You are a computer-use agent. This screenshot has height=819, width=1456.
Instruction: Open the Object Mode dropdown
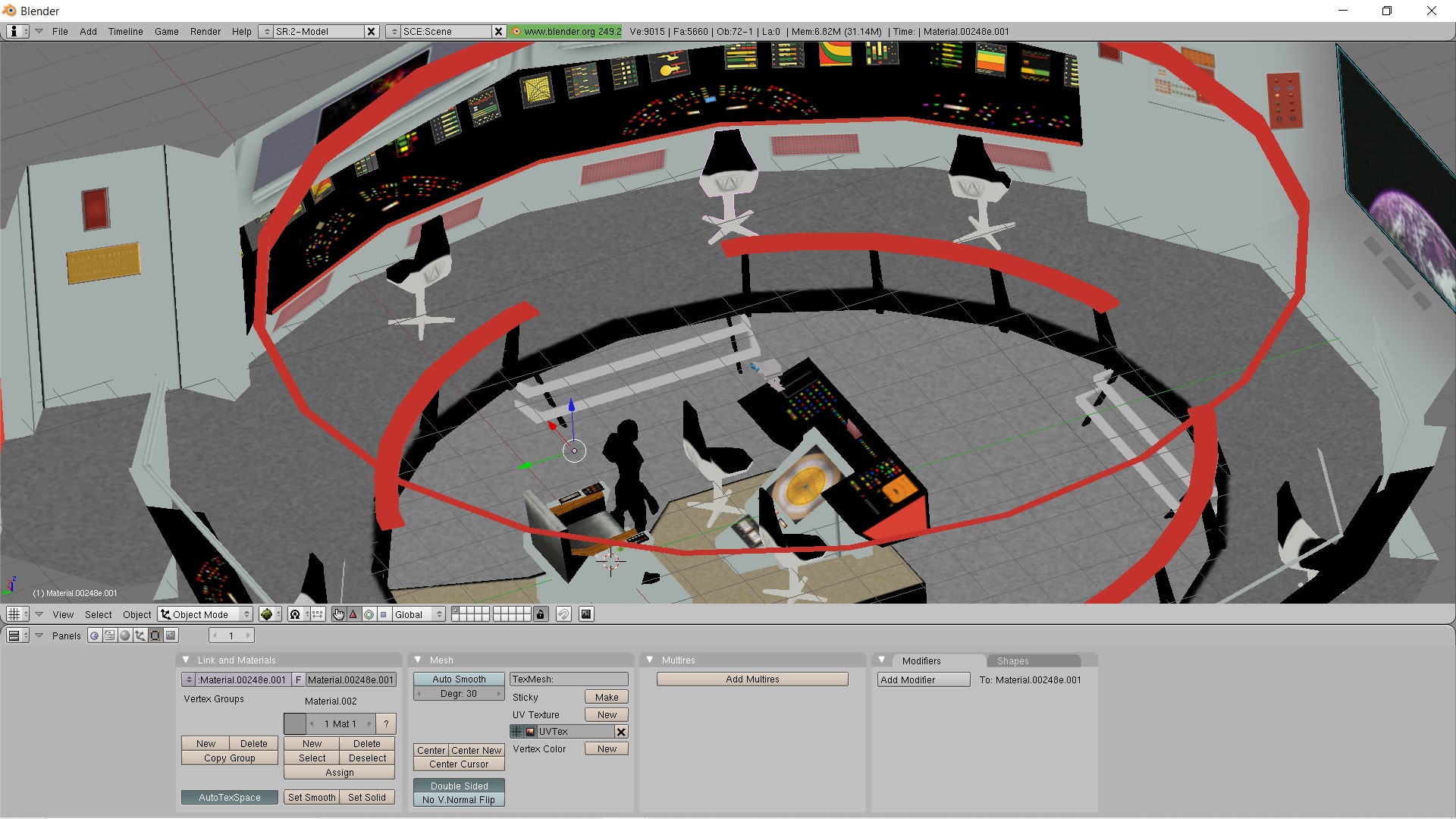pyautogui.click(x=205, y=614)
